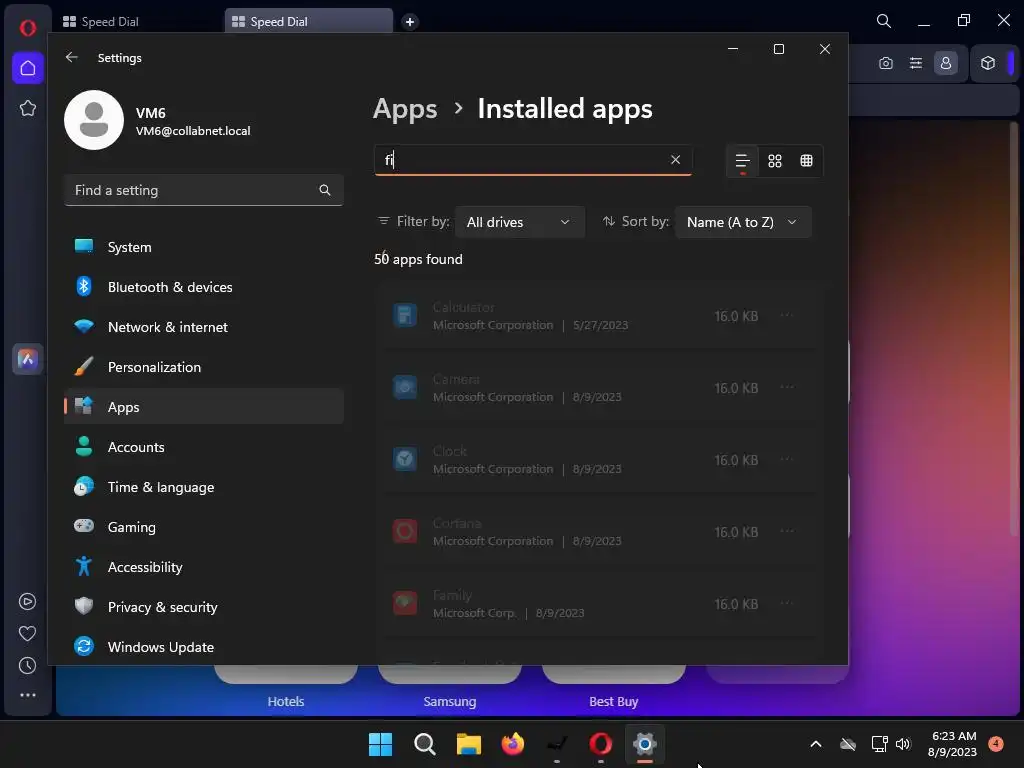The image size is (1024, 768).
Task: Open a new tab in Opera
Action: point(409,22)
